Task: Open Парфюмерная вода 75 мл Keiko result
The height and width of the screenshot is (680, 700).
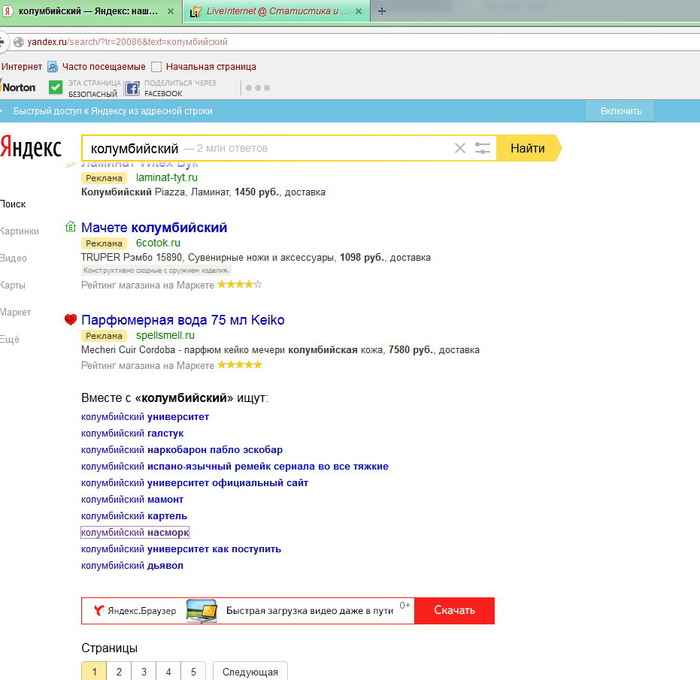Action: 183,320
